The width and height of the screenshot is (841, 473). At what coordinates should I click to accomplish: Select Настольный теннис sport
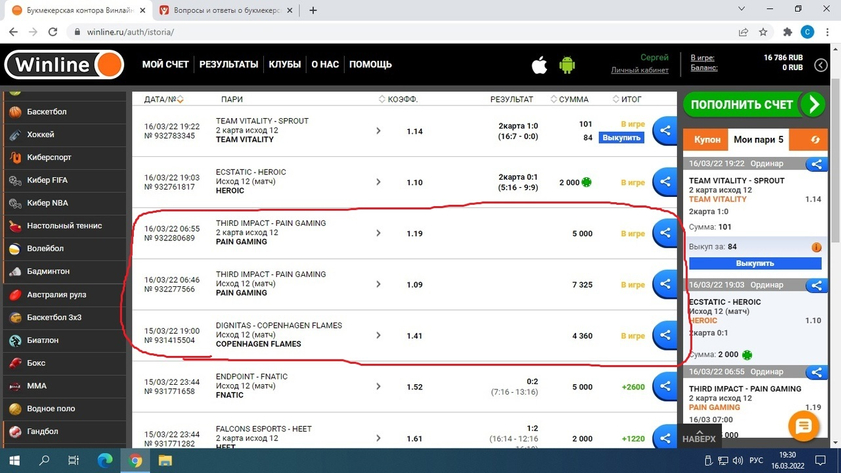coord(64,226)
